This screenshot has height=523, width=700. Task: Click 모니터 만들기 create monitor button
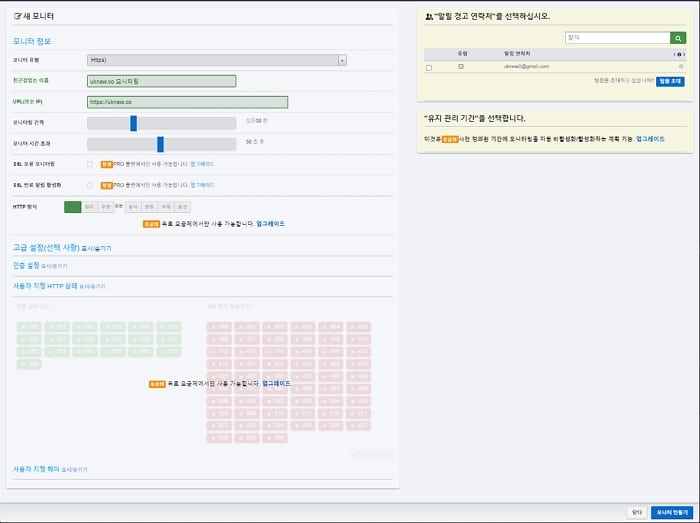[x=672, y=512]
